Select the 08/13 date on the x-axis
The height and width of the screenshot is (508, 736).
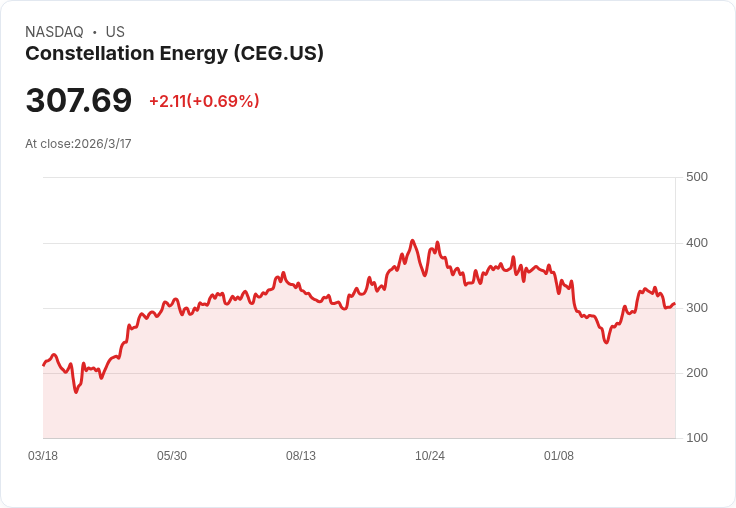coord(301,456)
